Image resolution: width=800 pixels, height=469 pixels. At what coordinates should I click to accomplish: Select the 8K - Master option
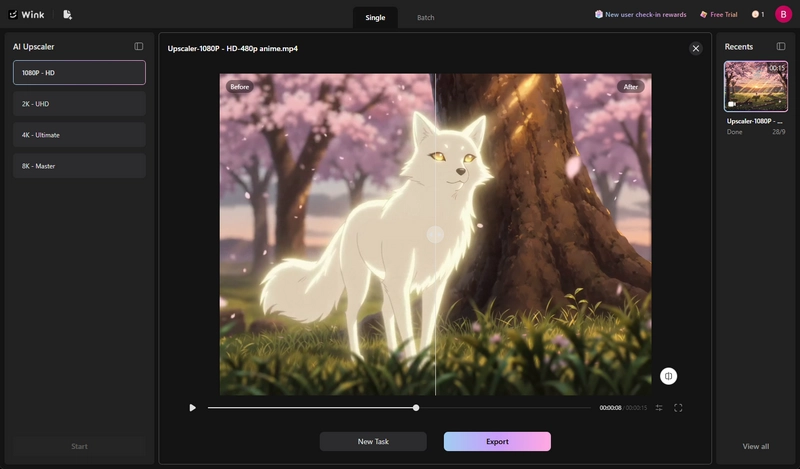point(79,166)
